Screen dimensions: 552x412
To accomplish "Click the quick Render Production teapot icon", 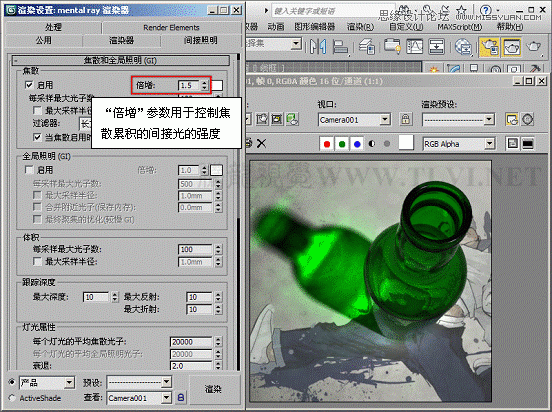I will [x=534, y=46].
